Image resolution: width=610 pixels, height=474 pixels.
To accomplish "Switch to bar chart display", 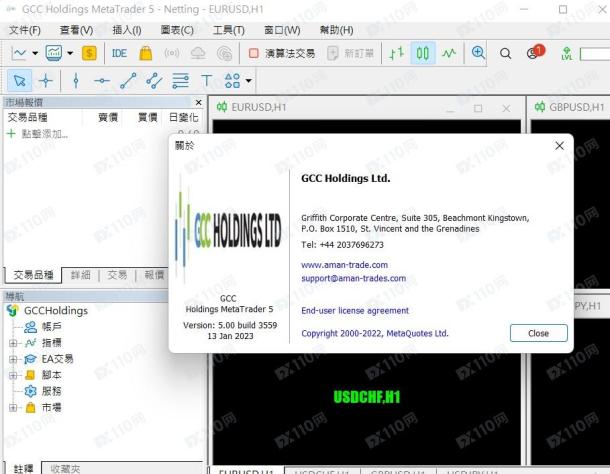I will pos(396,53).
